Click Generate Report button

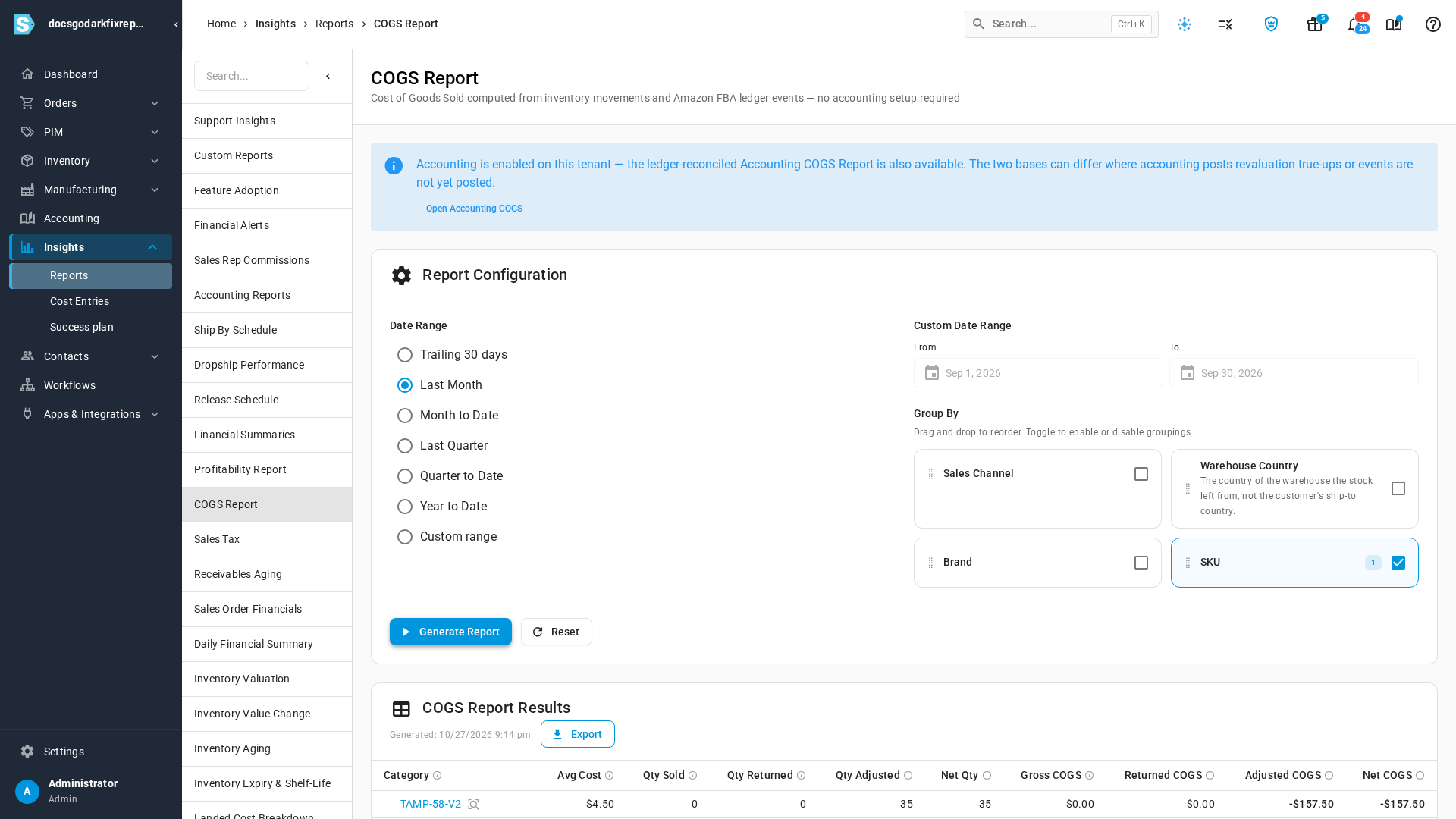coord(450,632)
